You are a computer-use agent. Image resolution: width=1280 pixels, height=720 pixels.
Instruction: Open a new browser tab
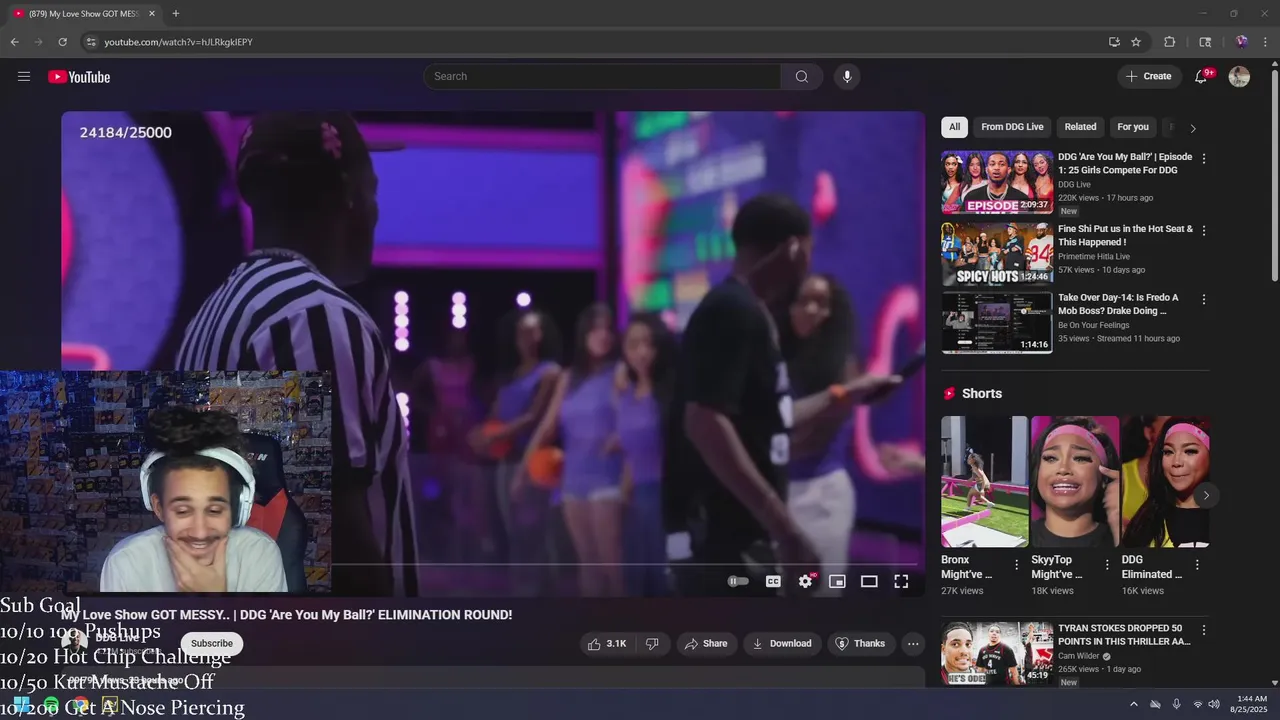[176, 13]
